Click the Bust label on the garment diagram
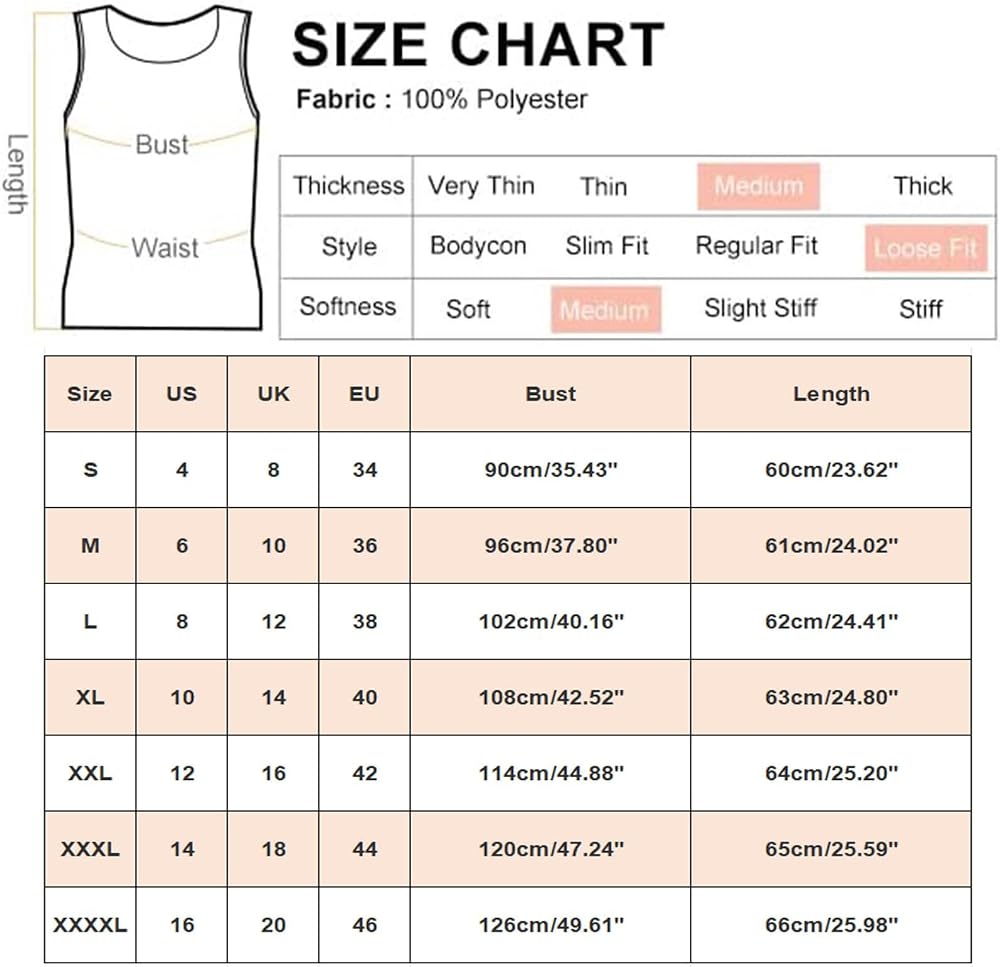The width and height of the screenshot is (1000, 967). pos(161,145)
